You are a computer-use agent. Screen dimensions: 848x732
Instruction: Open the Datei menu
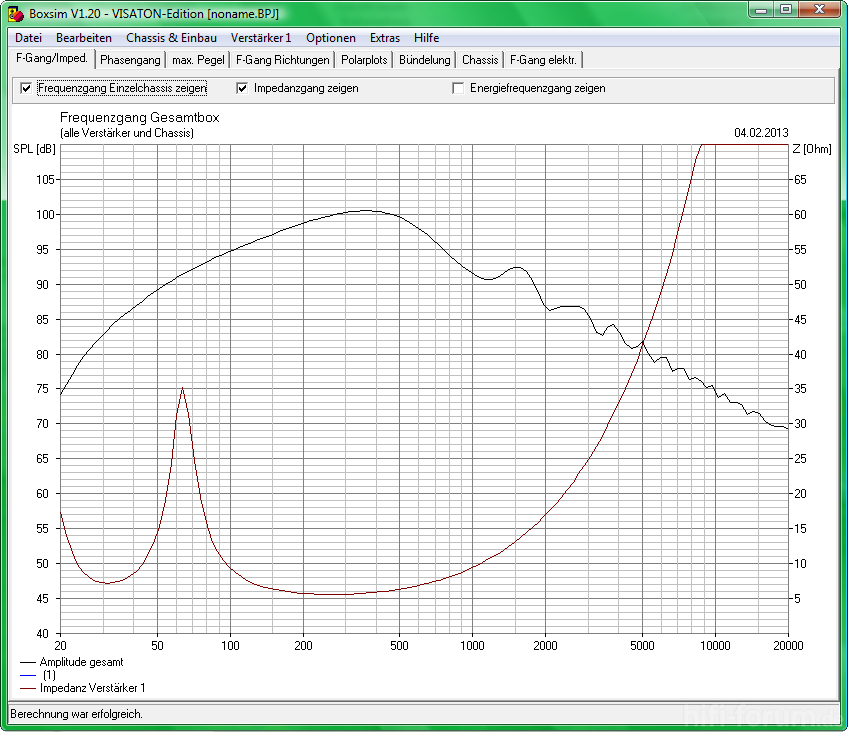[x=29, y=38]
